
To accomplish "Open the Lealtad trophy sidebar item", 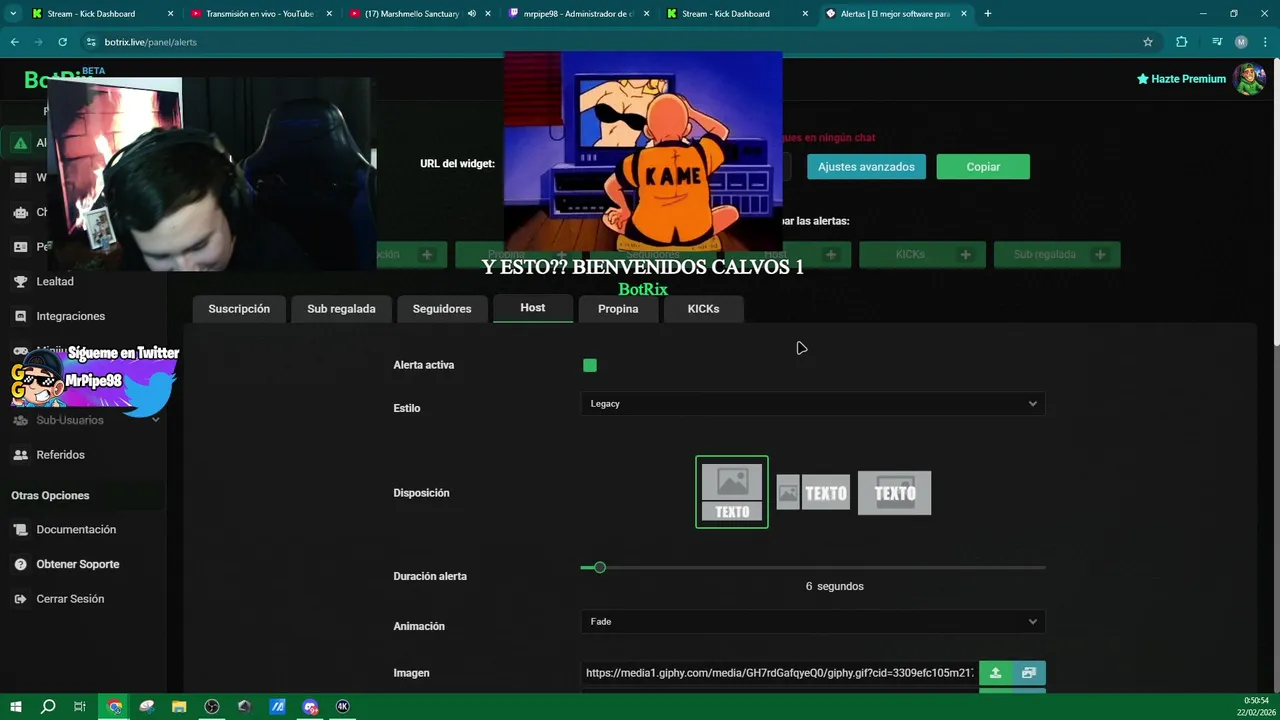I will 20,282.
